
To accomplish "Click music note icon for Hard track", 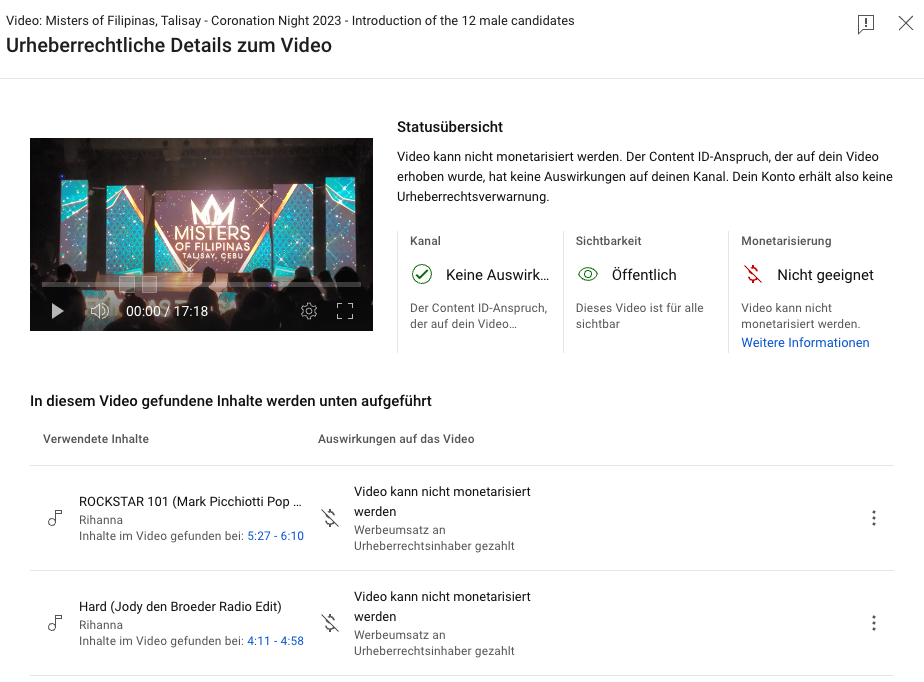I will (x=55, y=623).
